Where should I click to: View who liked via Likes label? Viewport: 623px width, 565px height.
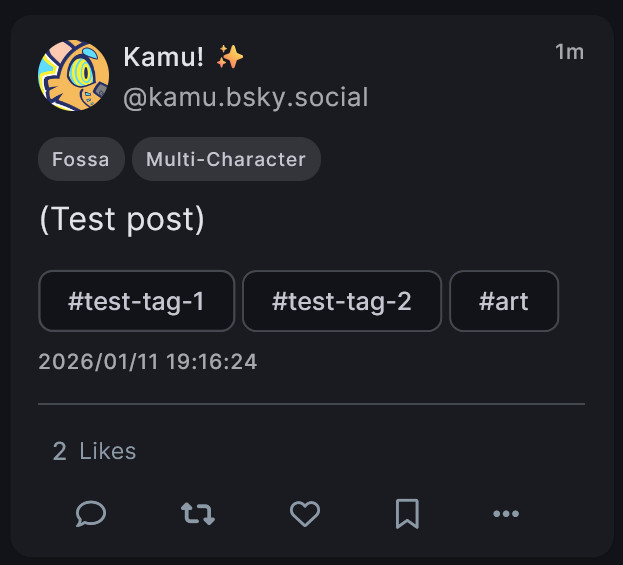click(107, 452)
